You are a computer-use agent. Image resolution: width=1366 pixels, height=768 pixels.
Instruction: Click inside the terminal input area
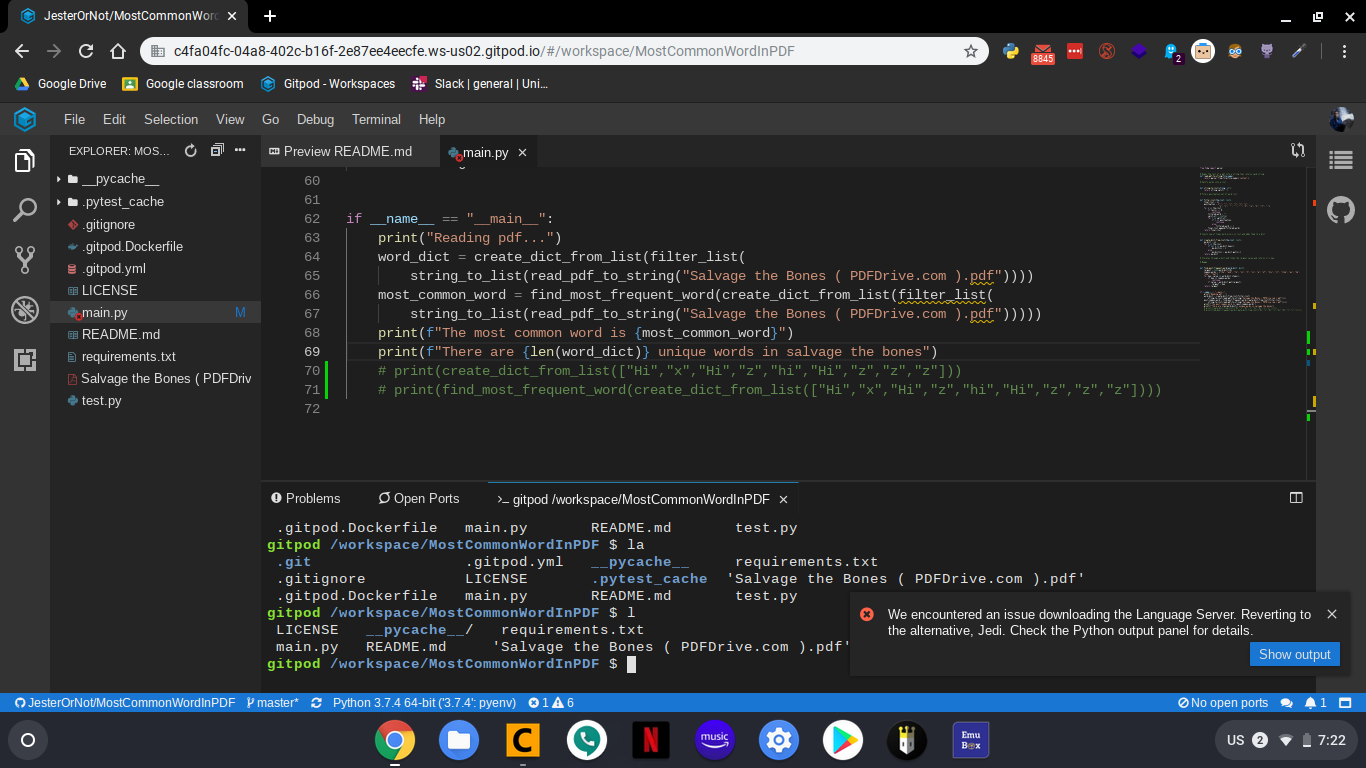[700, 663]
